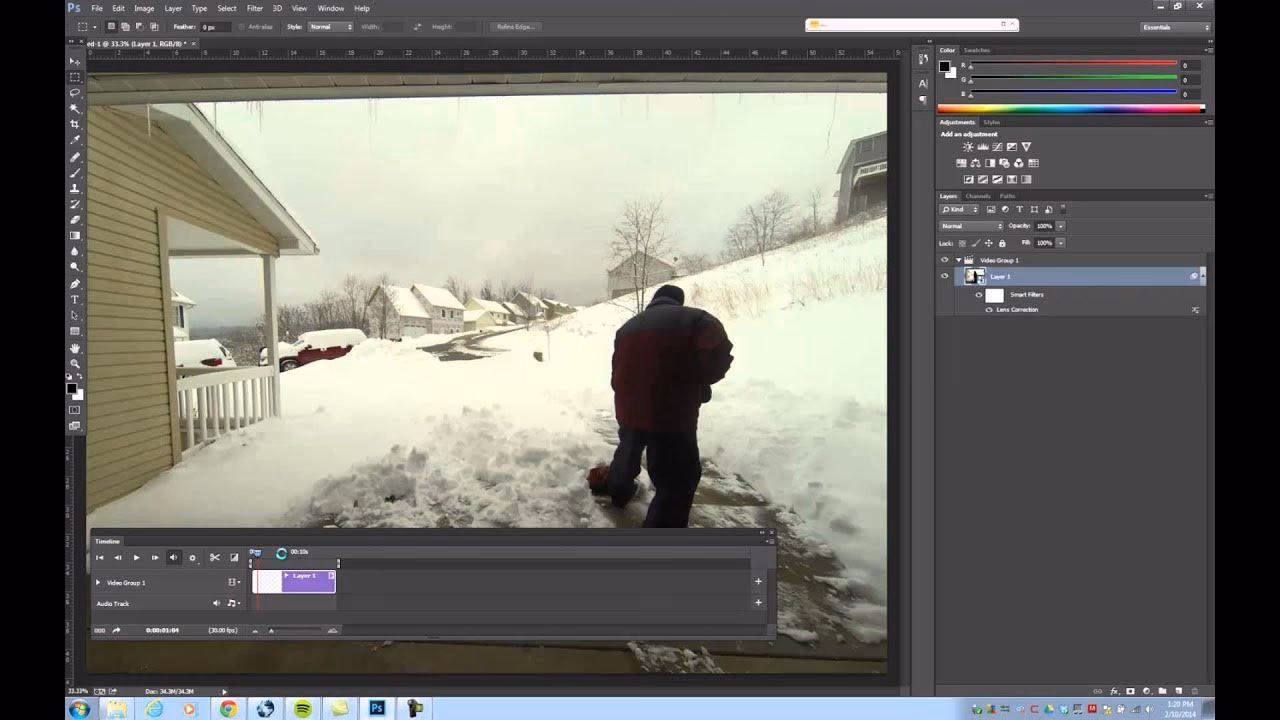The width and height of the screenshot is (1280, 720).
Task: Expand Video Group 1 in the timeline
Action: (98, 582)
